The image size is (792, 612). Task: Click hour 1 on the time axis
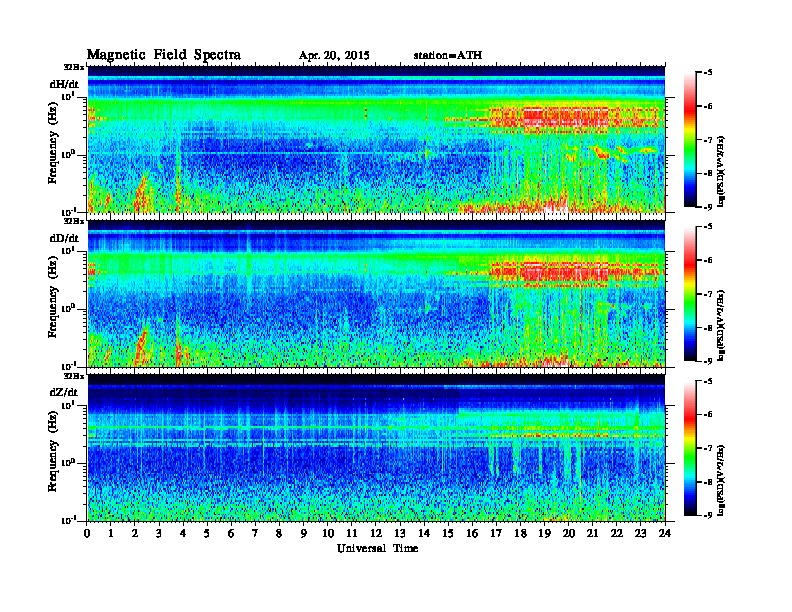pos(111,533)
